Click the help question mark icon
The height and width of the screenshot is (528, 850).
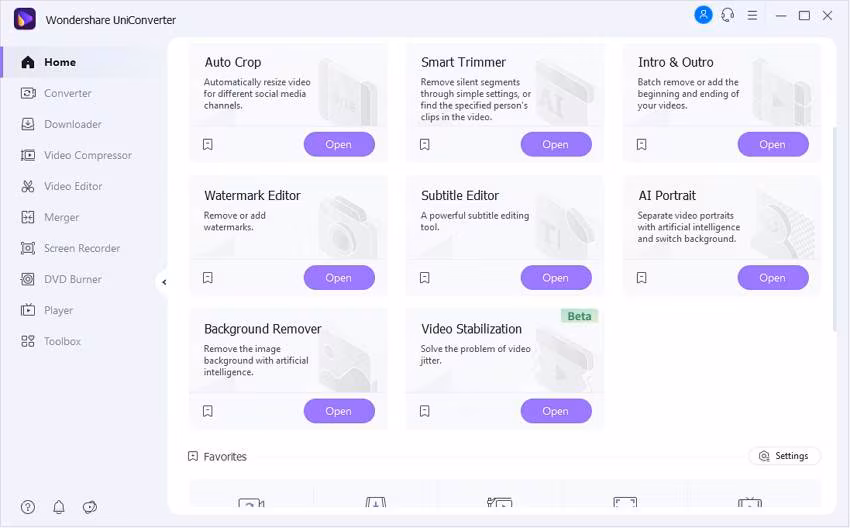(x=28, y=507)
